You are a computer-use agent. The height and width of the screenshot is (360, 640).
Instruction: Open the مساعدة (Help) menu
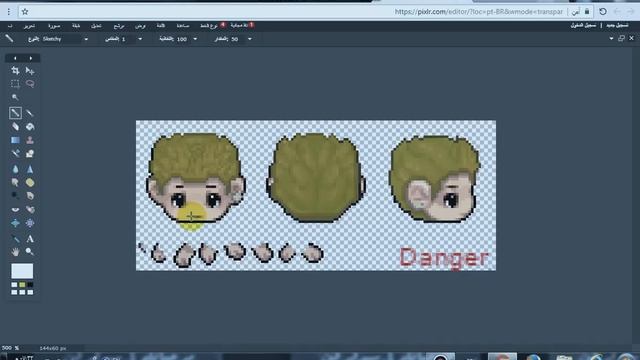[x=183, y=26]
